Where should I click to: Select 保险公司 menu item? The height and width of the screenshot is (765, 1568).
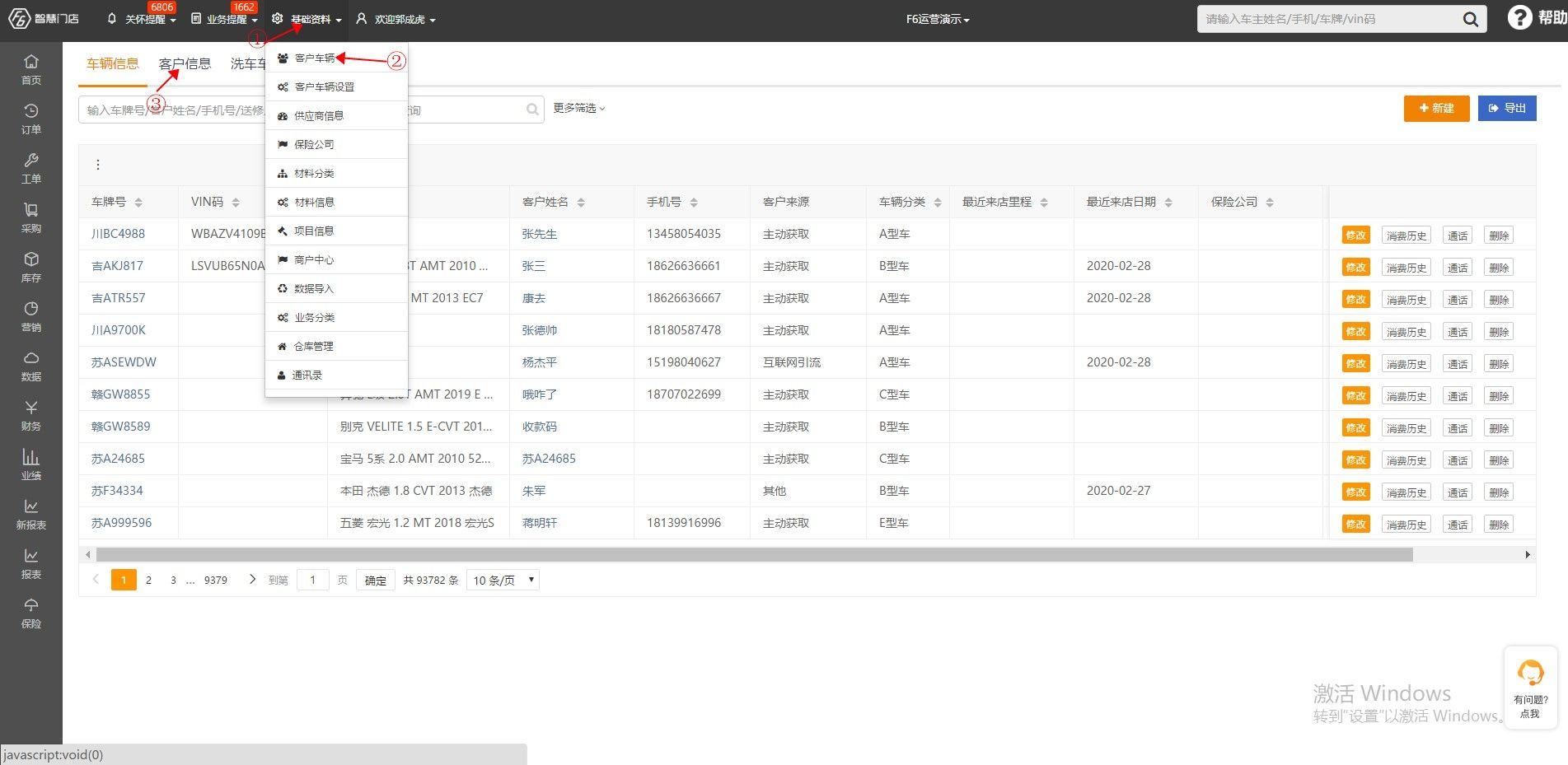336,144
